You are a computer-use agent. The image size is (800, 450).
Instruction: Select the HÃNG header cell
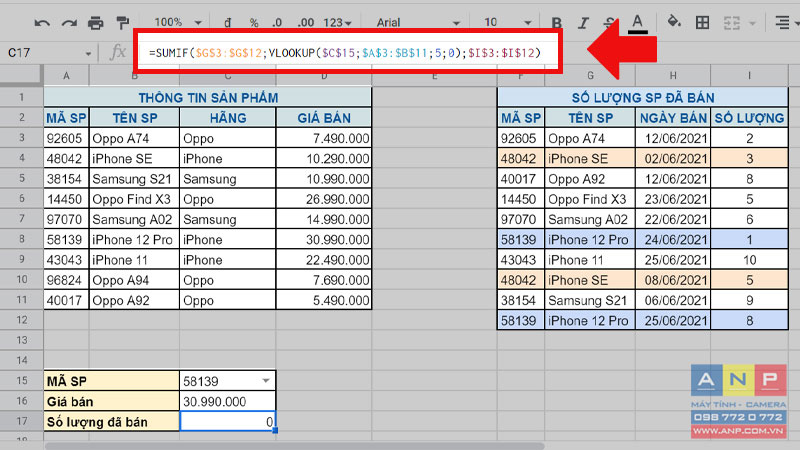228,118
